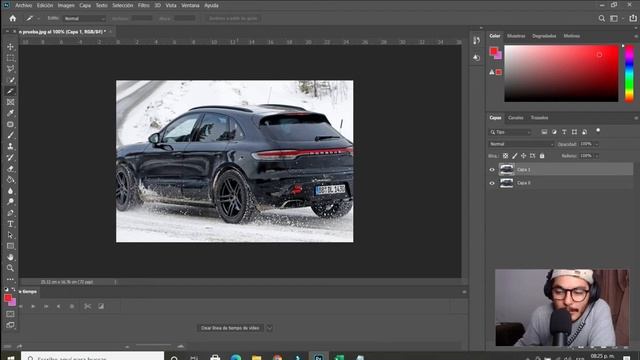Switch to the Muestras tab
Image resolution: width=640 pixels, height=360 pixels.
point(516,36)
